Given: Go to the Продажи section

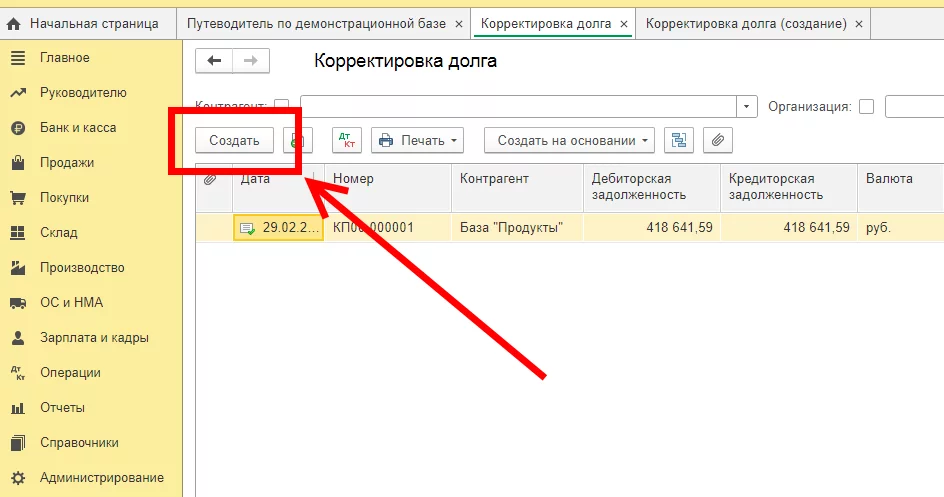Looking at the screenshot, I should pyautogui.click(x=67, y=162).
